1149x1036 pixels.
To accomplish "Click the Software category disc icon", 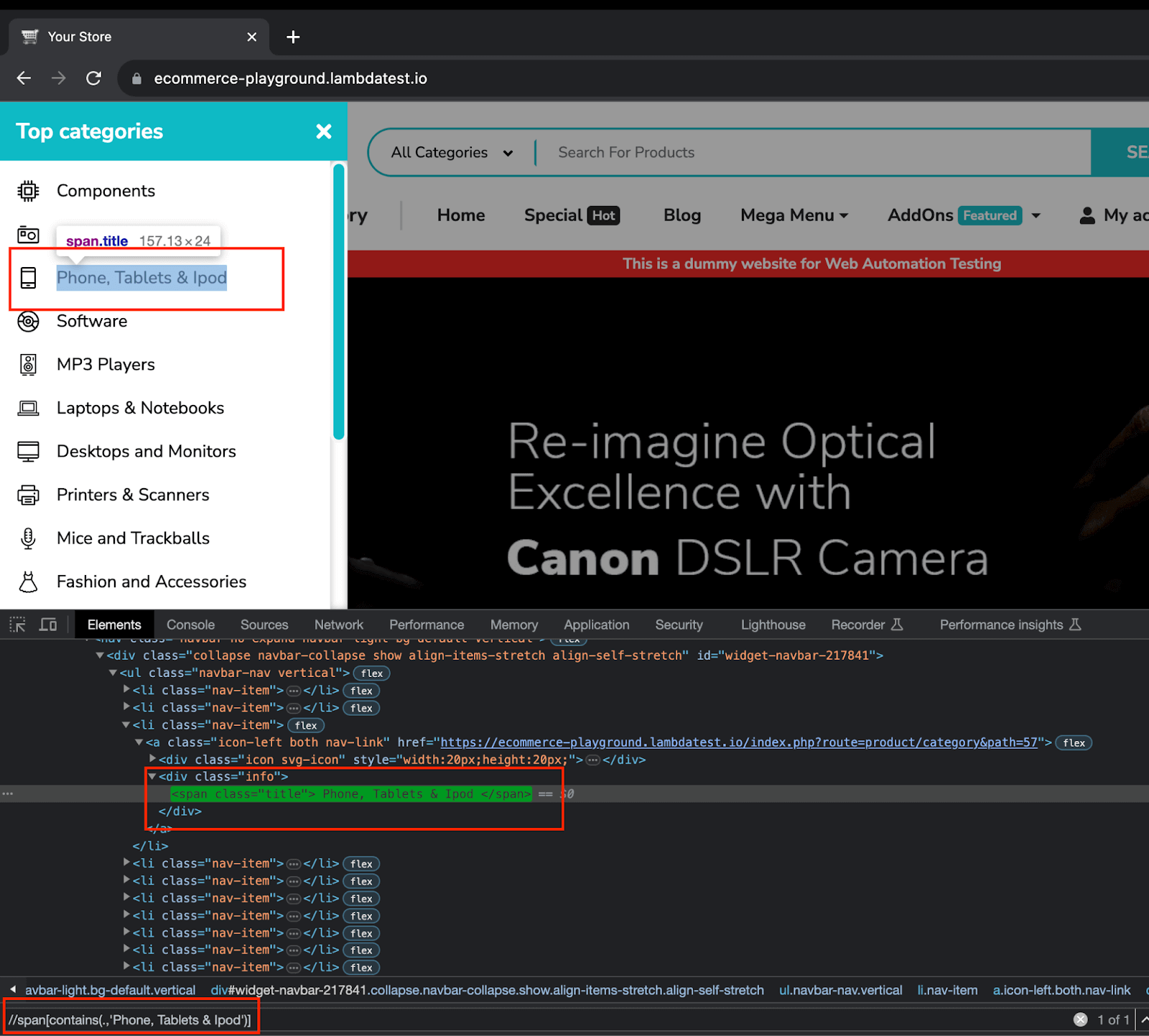I will (28, 322).
